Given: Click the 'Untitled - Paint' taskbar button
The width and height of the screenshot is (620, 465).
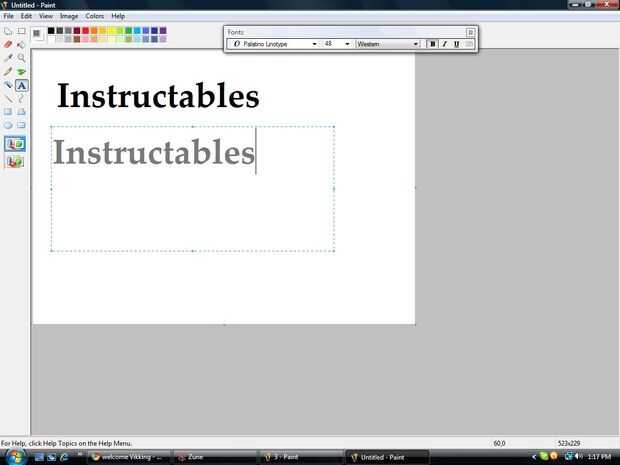Looking at the screenshot, I should [387, 457].
